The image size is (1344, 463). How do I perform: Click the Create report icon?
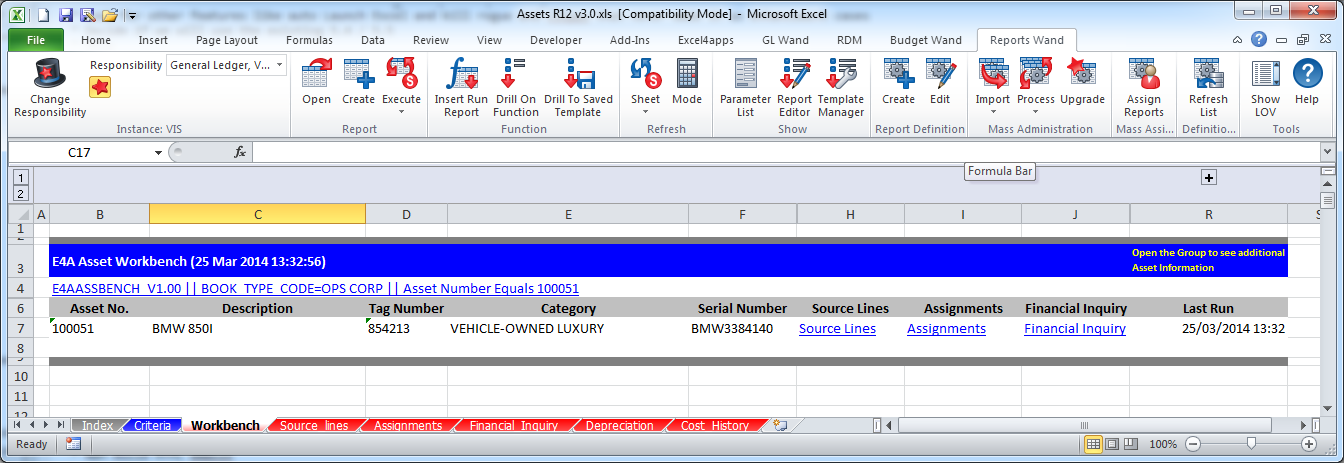click(358, 74)
